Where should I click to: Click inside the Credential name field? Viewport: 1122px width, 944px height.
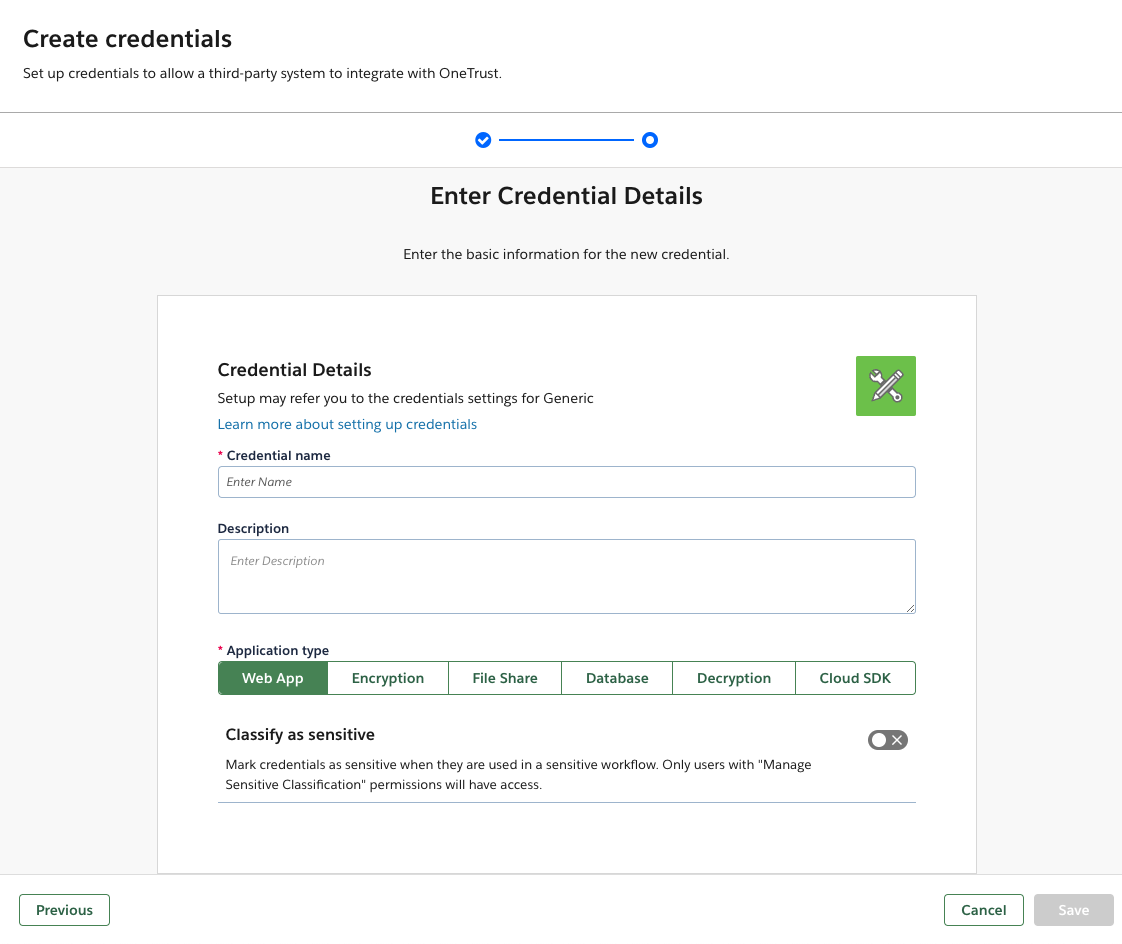click(x=566, y=482)
